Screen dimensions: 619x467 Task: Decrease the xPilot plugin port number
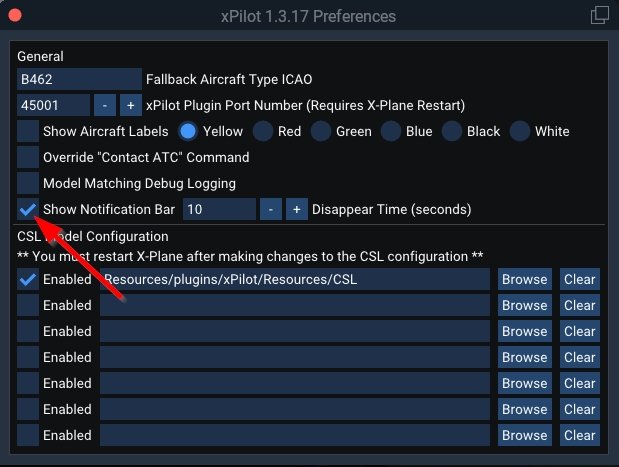point(105,105)
